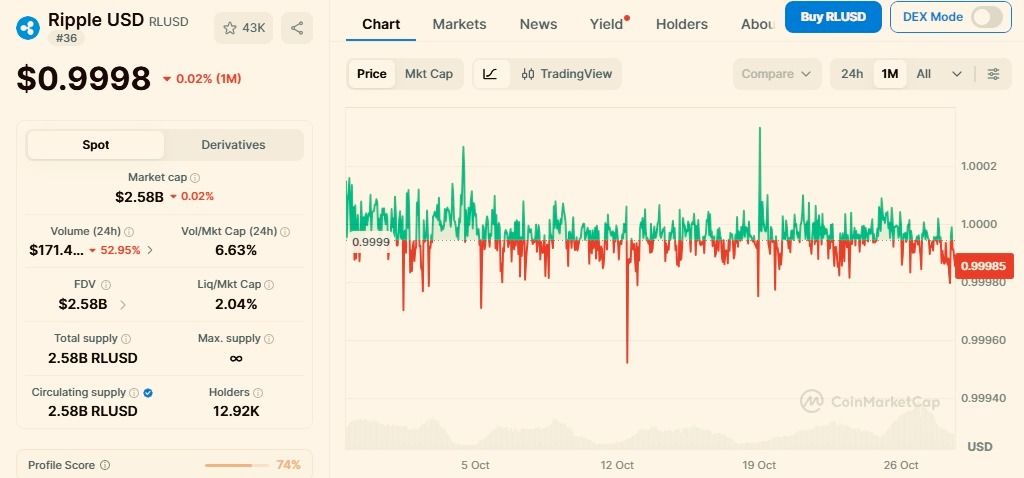Click the info icon next to Volume (24h)
The width and height of the screenshot is (1024, 478).
pyautogui.click(x=129, y=232)
